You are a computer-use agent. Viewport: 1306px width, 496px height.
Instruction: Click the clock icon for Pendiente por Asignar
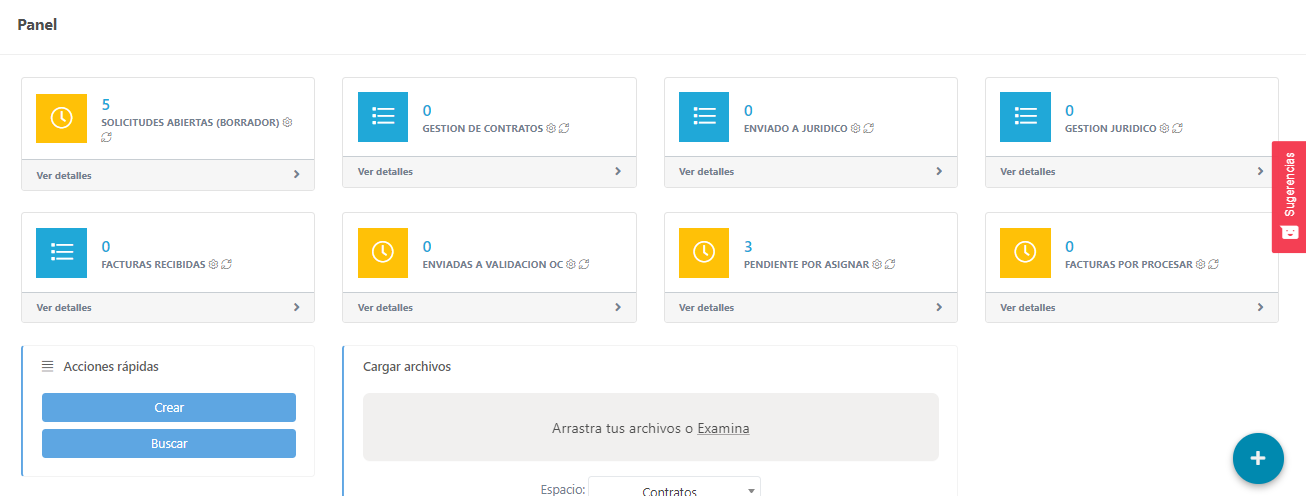[x=704, y=253]
